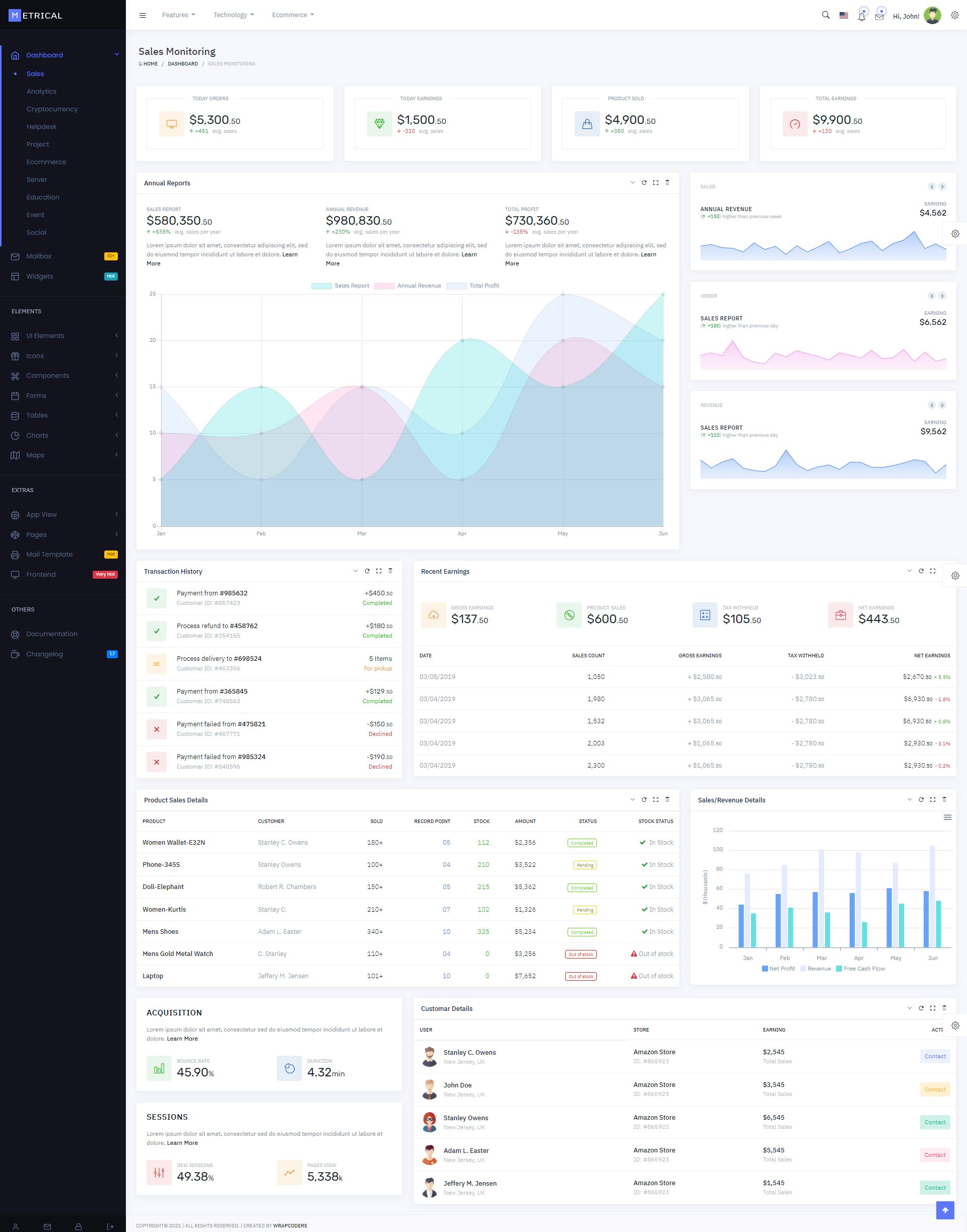Image resolution: width=967 pixels, height=1232 pixels.
Task: Click the scroll-to-top arrow button
Action: [944, 1210]
